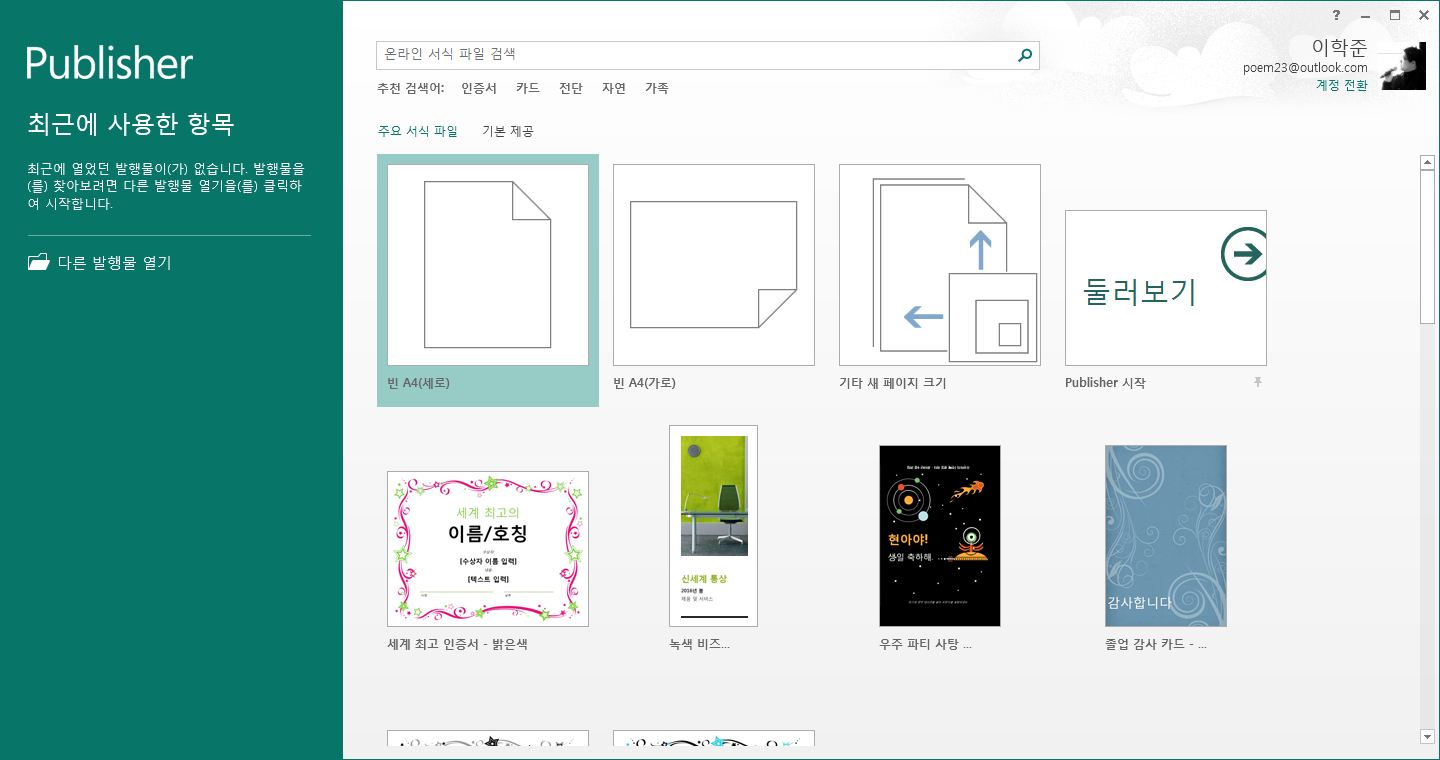Click the scrollbar up arrow
1440x760 pixels.
[1427, 163]
